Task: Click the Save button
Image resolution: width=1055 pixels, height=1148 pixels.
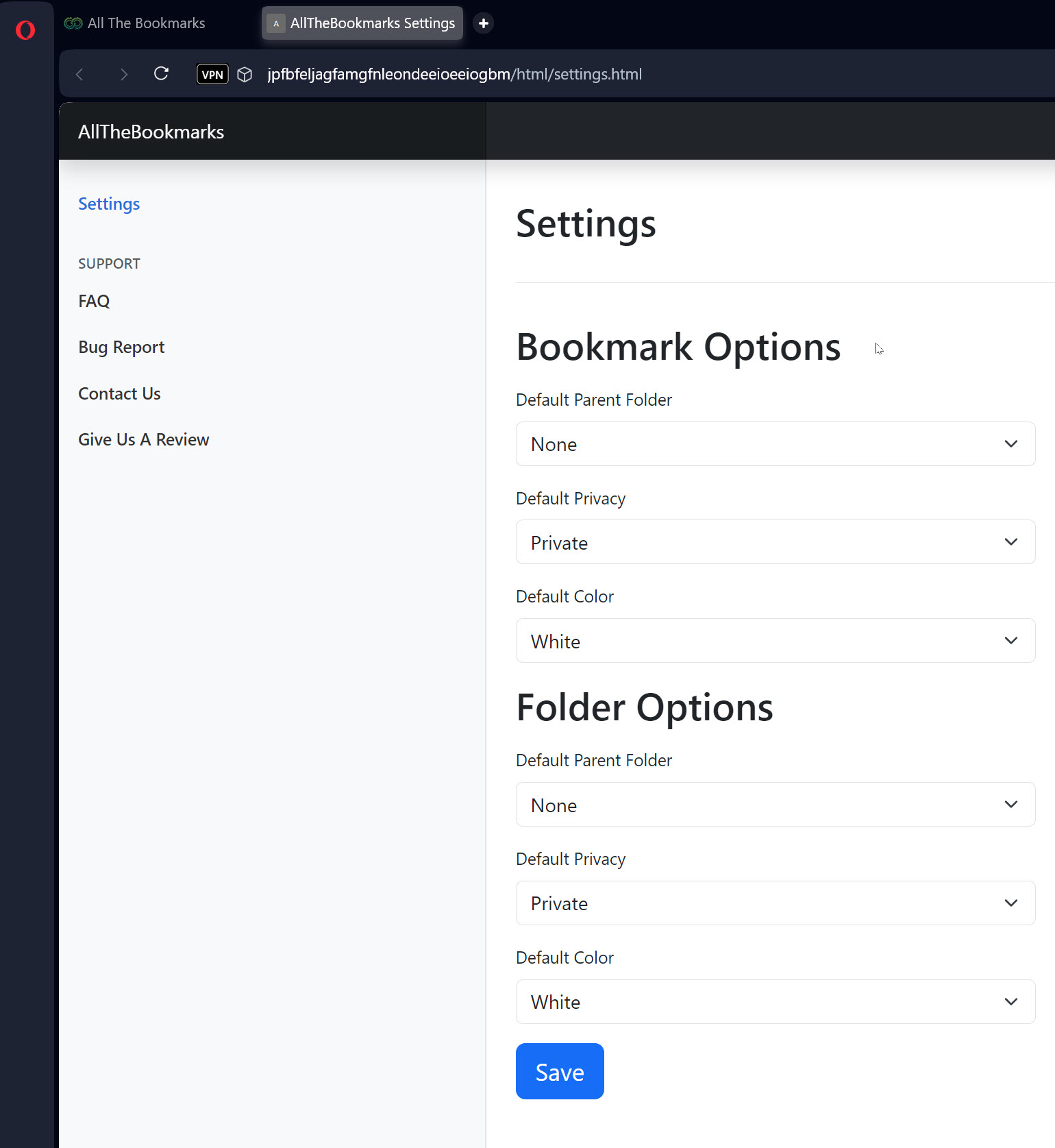Action: (560, 1071)
